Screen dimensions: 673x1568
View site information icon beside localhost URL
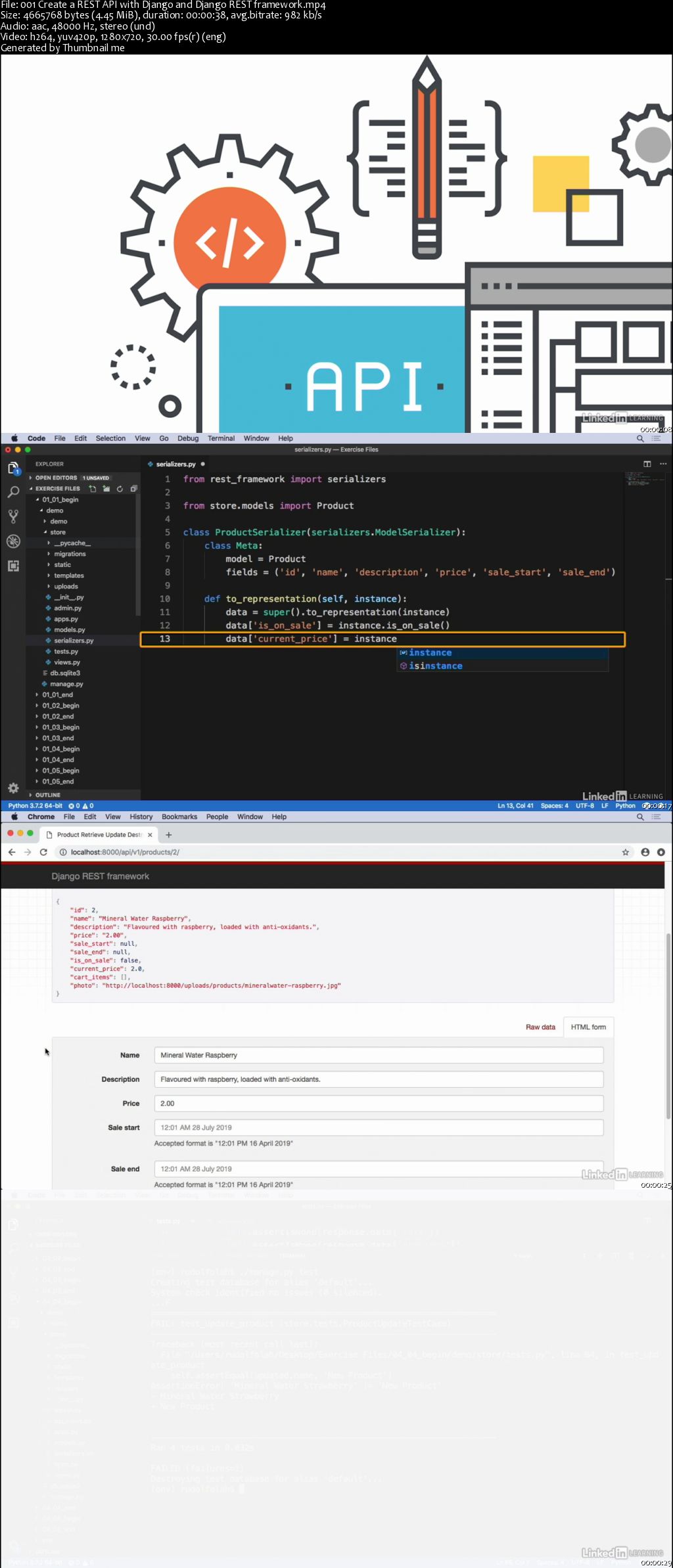(63, 852)
